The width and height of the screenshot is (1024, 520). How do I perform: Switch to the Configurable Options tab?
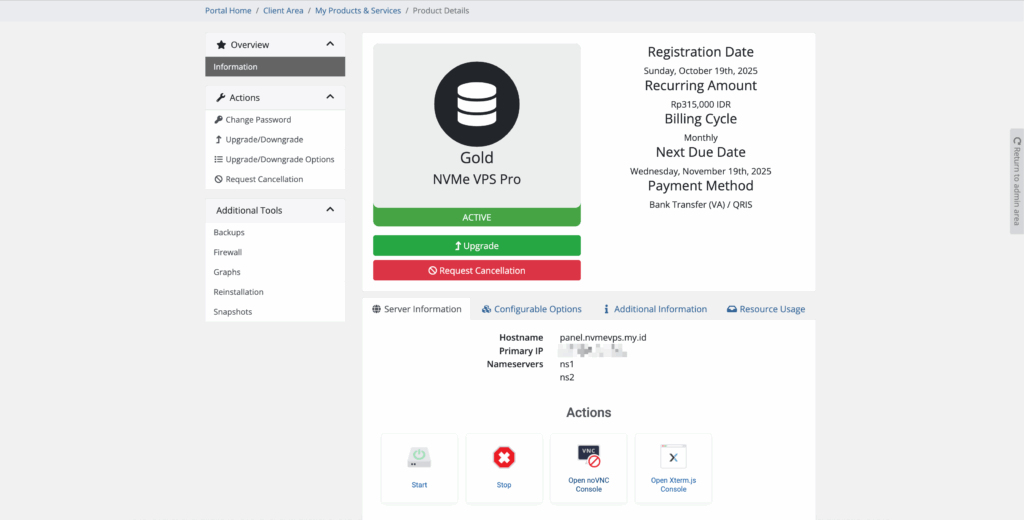point(531,309)
